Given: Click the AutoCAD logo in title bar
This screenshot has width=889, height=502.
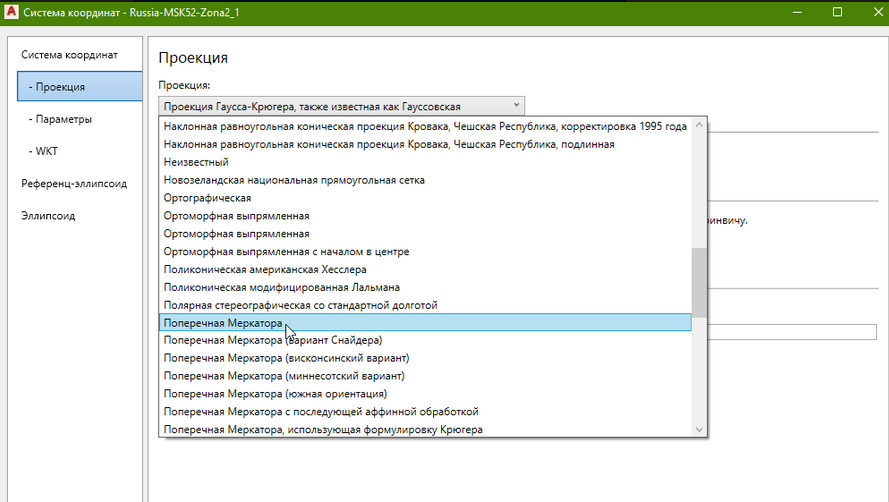Looking at the screenshot, I should [13, 12].
